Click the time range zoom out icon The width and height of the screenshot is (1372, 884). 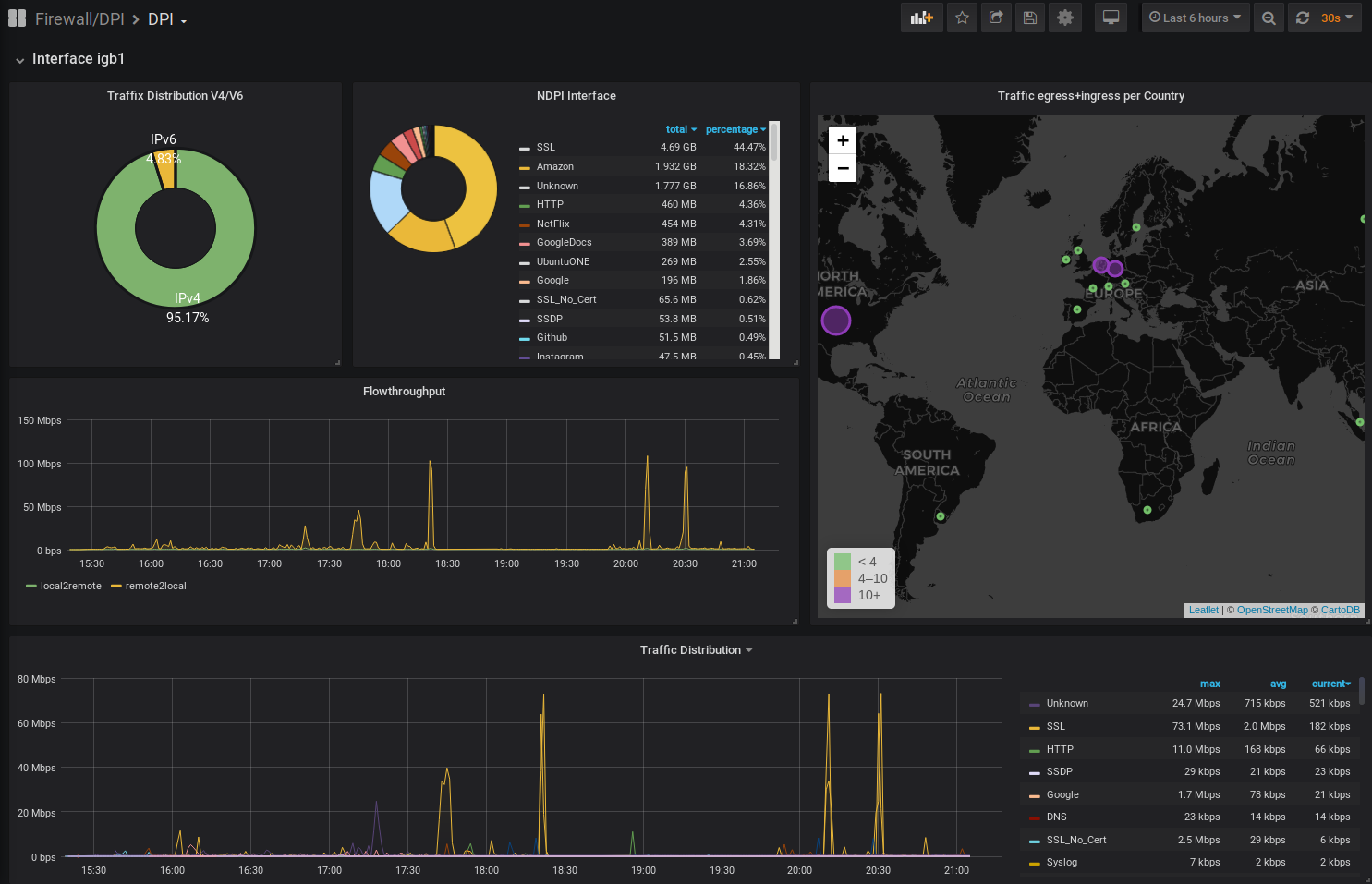(1269, 18)
